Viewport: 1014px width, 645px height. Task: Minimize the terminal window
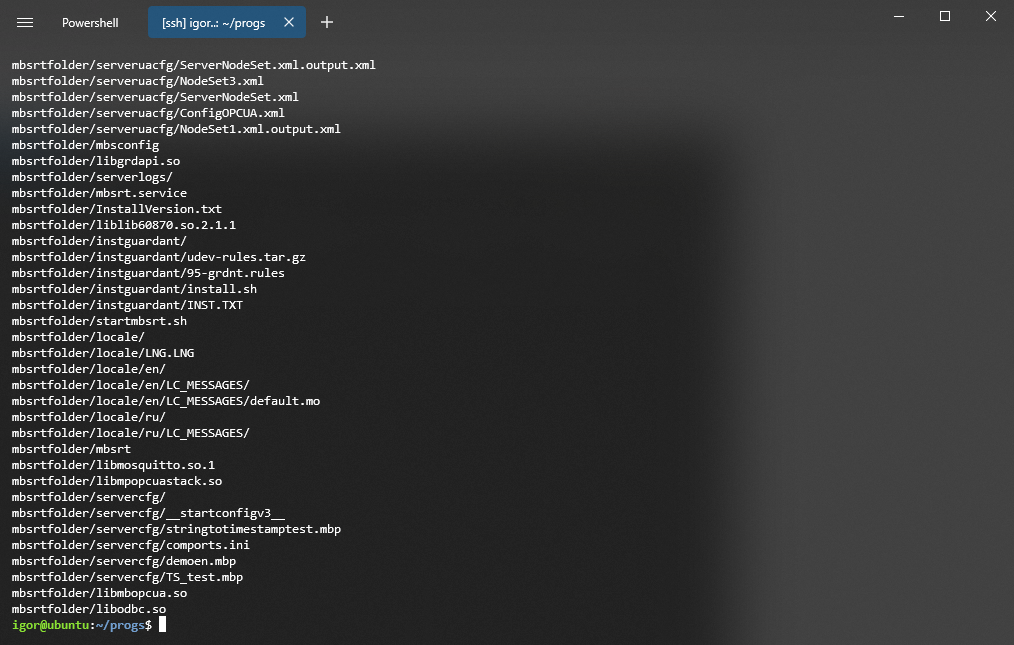898,16
